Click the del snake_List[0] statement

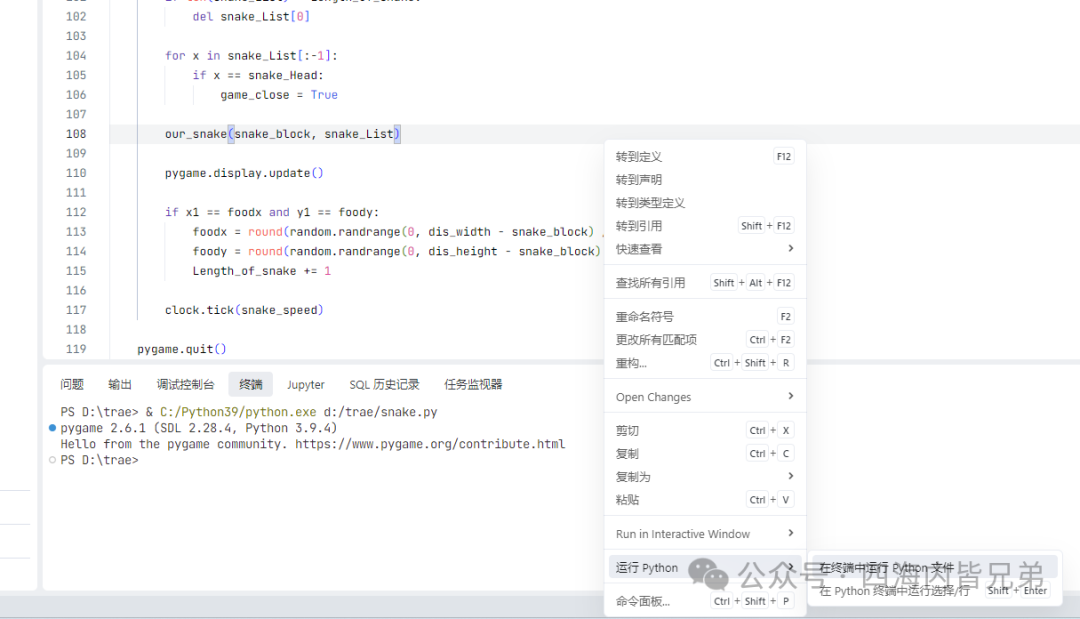point(251,17)
